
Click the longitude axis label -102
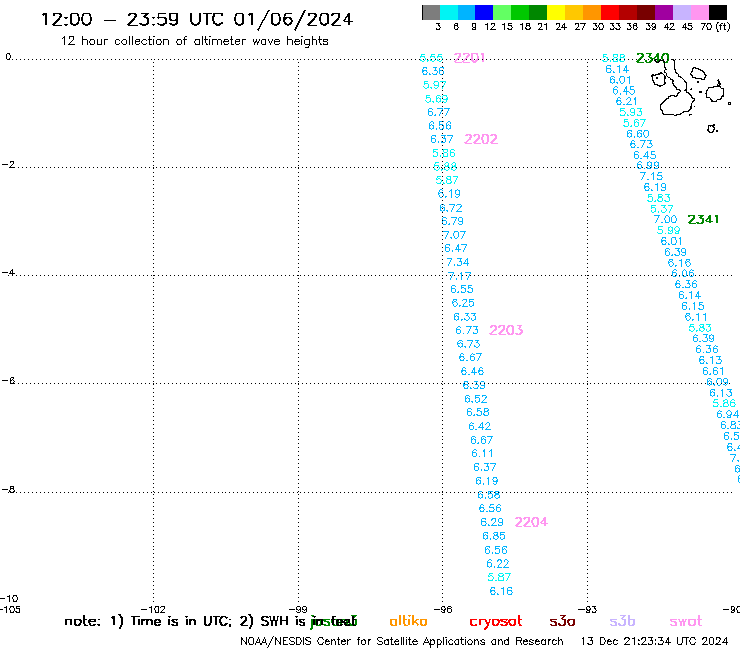tap(153, 609)
